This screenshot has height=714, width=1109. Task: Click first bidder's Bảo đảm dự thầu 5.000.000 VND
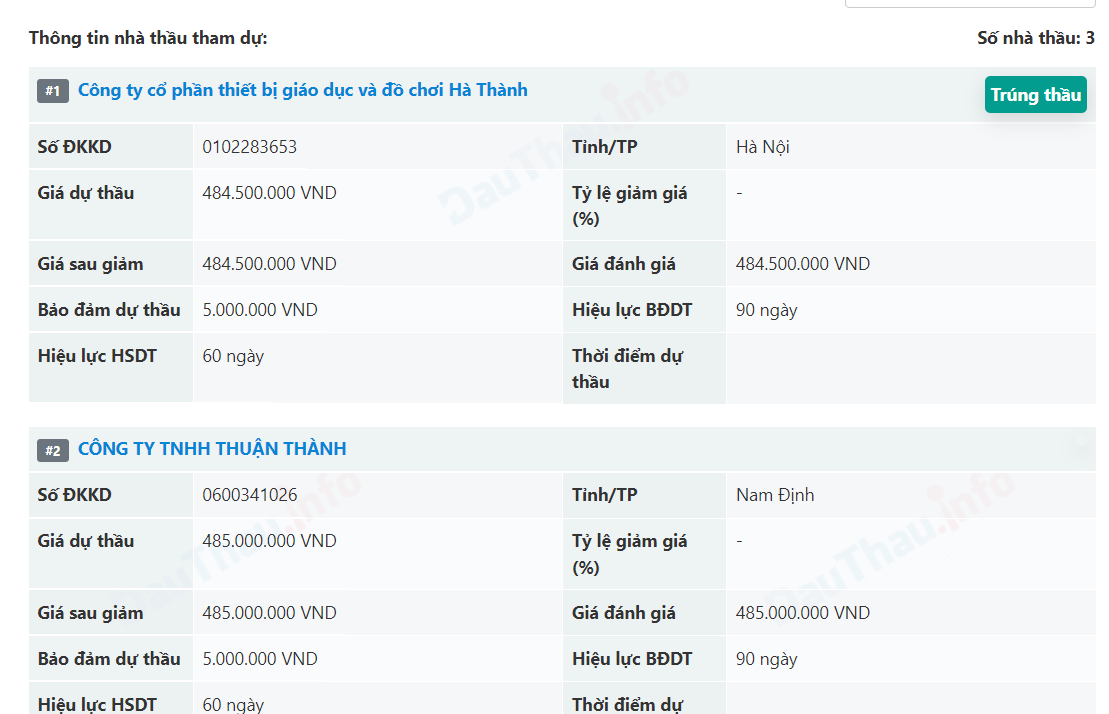click(259, 310)
